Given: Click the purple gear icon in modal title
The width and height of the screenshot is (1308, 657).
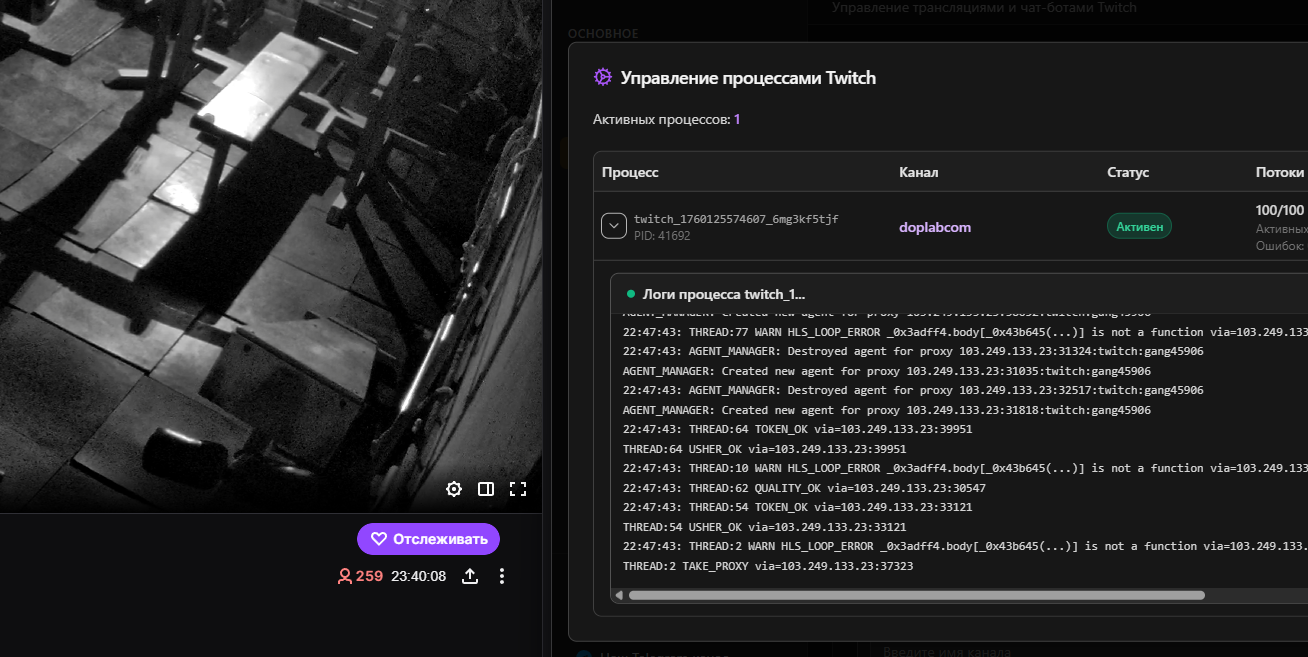Looking at the screenshot, I should point(602,77).
